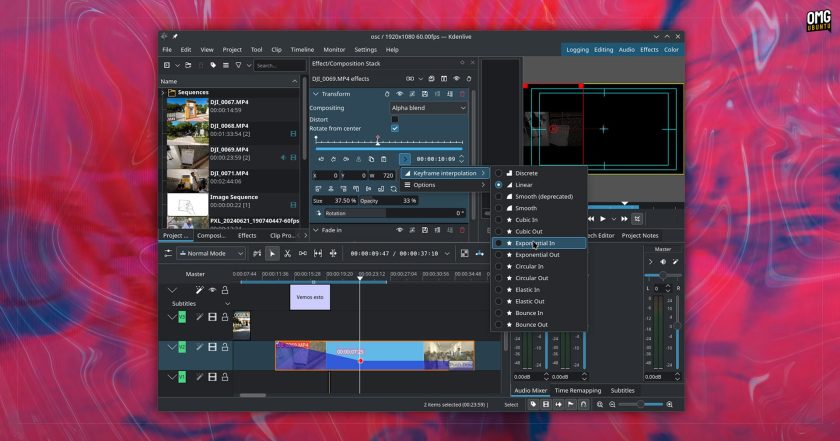Switch to Time Remapping tab

pos(578,391)
